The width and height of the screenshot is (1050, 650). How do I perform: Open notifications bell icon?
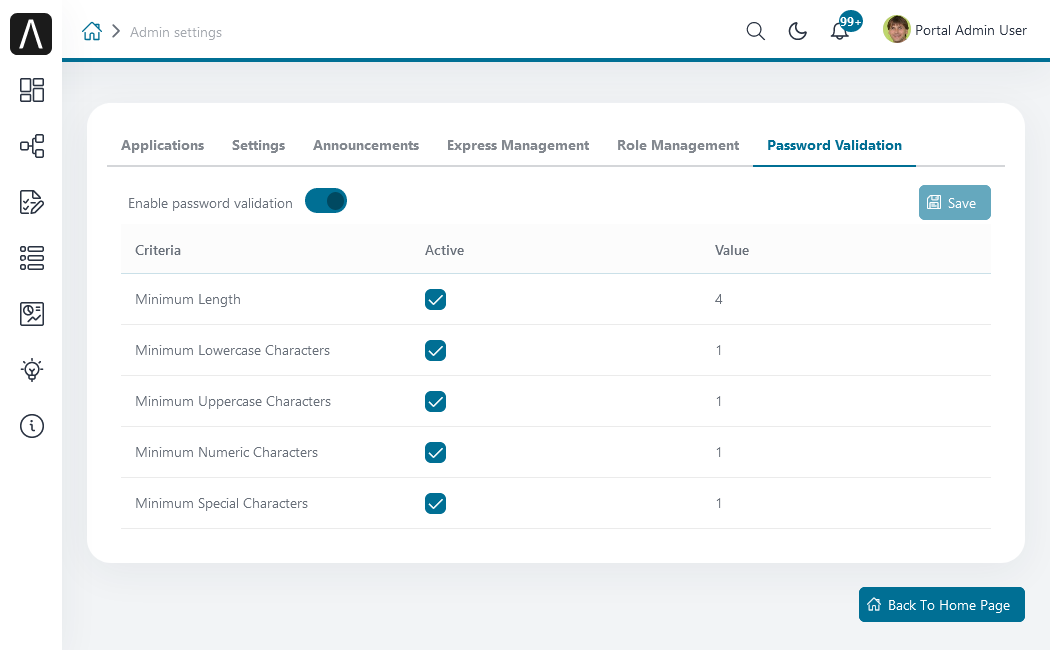pyautogui.click(x=839, y=31)
